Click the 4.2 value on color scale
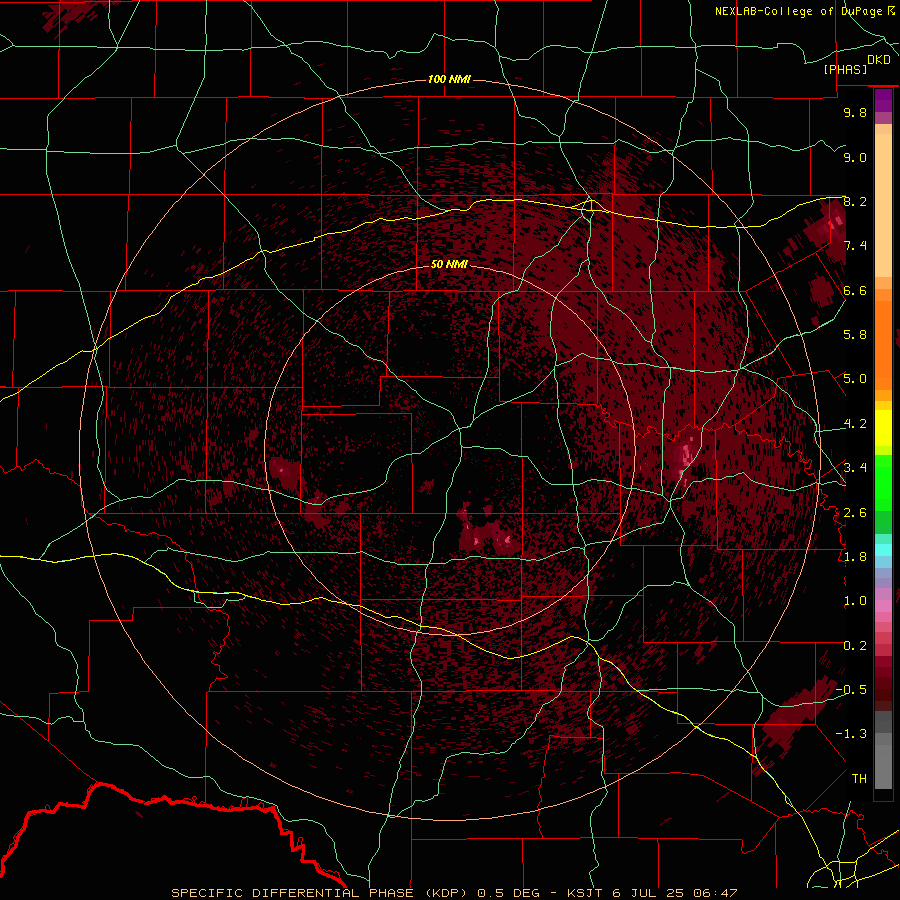Screen dimensions: 900x900 (x=855, y=423)
